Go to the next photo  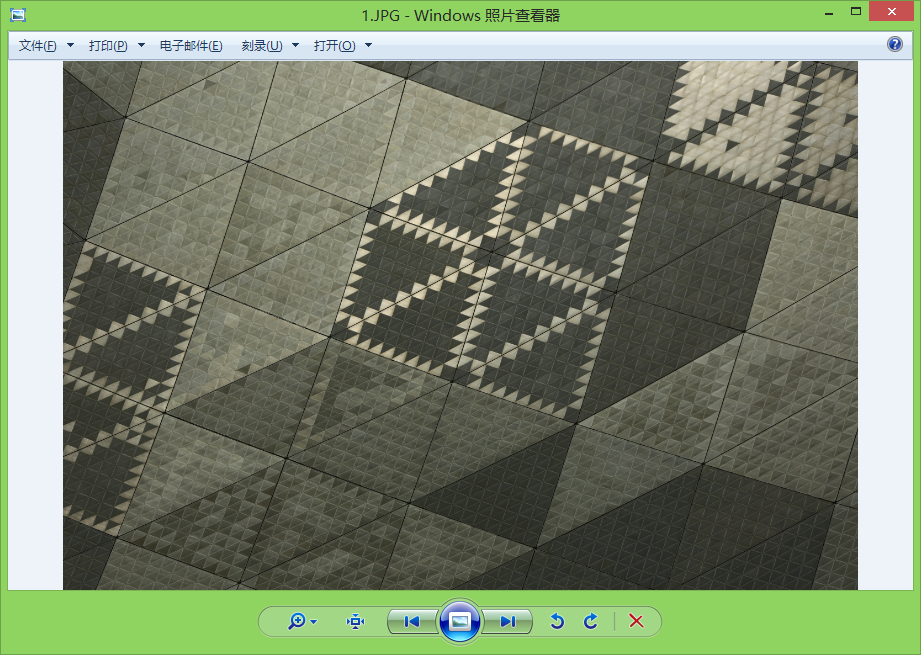[508, 622]
